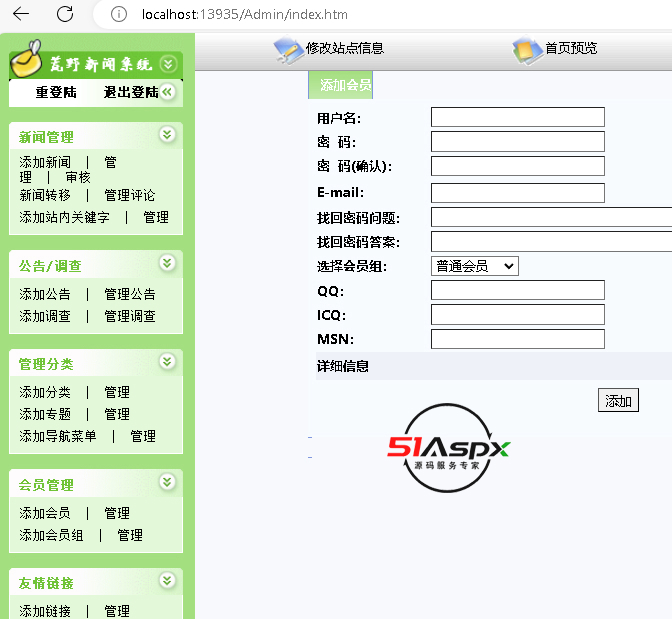Click 管理 next to 添加链接
The width and height of the screenshot is (672, 619).
pyautogui.click(x=117, y=611)
